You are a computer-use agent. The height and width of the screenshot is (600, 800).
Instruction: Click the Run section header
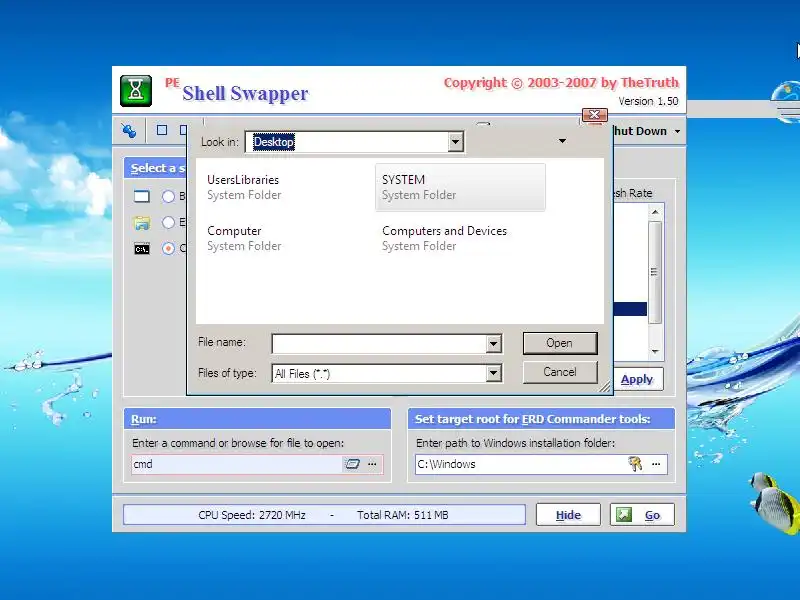257,419
